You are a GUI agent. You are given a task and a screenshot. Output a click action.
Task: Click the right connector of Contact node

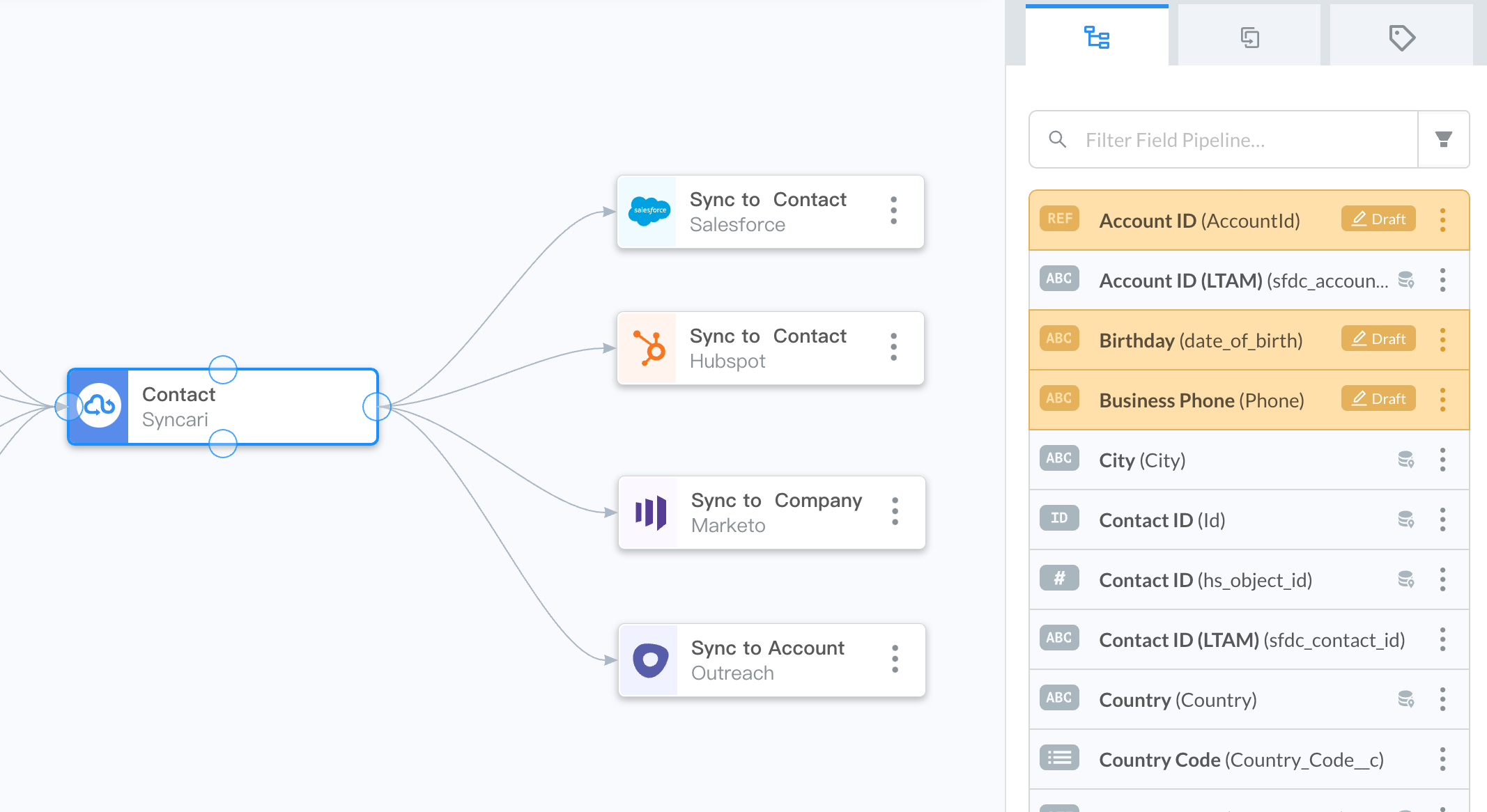pyautogui.click(x=377, y=407)
